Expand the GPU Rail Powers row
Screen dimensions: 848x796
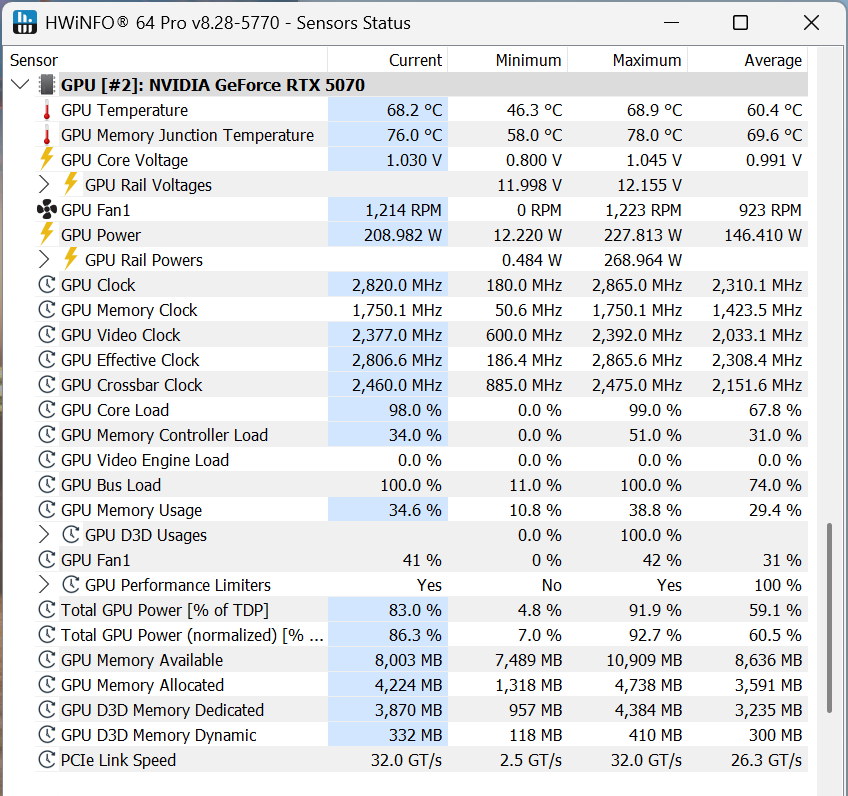click(x=44, y=260)
